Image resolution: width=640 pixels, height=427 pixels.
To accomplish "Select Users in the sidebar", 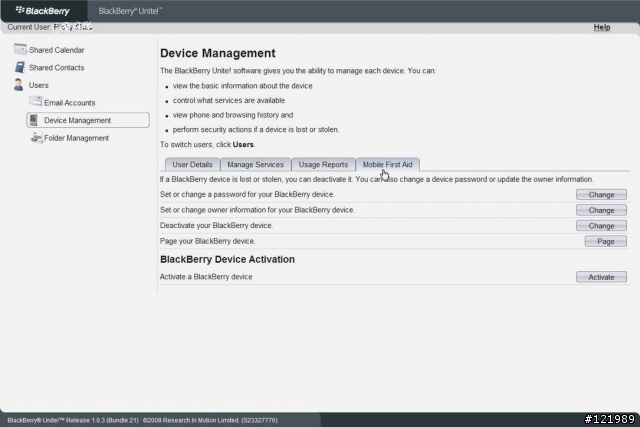I will point(38,85).
